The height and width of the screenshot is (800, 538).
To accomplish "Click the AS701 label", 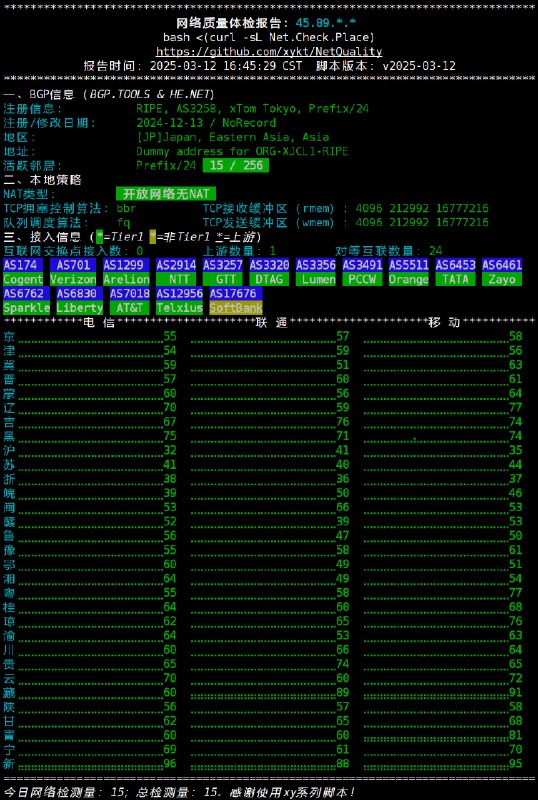I will (73, 265).
